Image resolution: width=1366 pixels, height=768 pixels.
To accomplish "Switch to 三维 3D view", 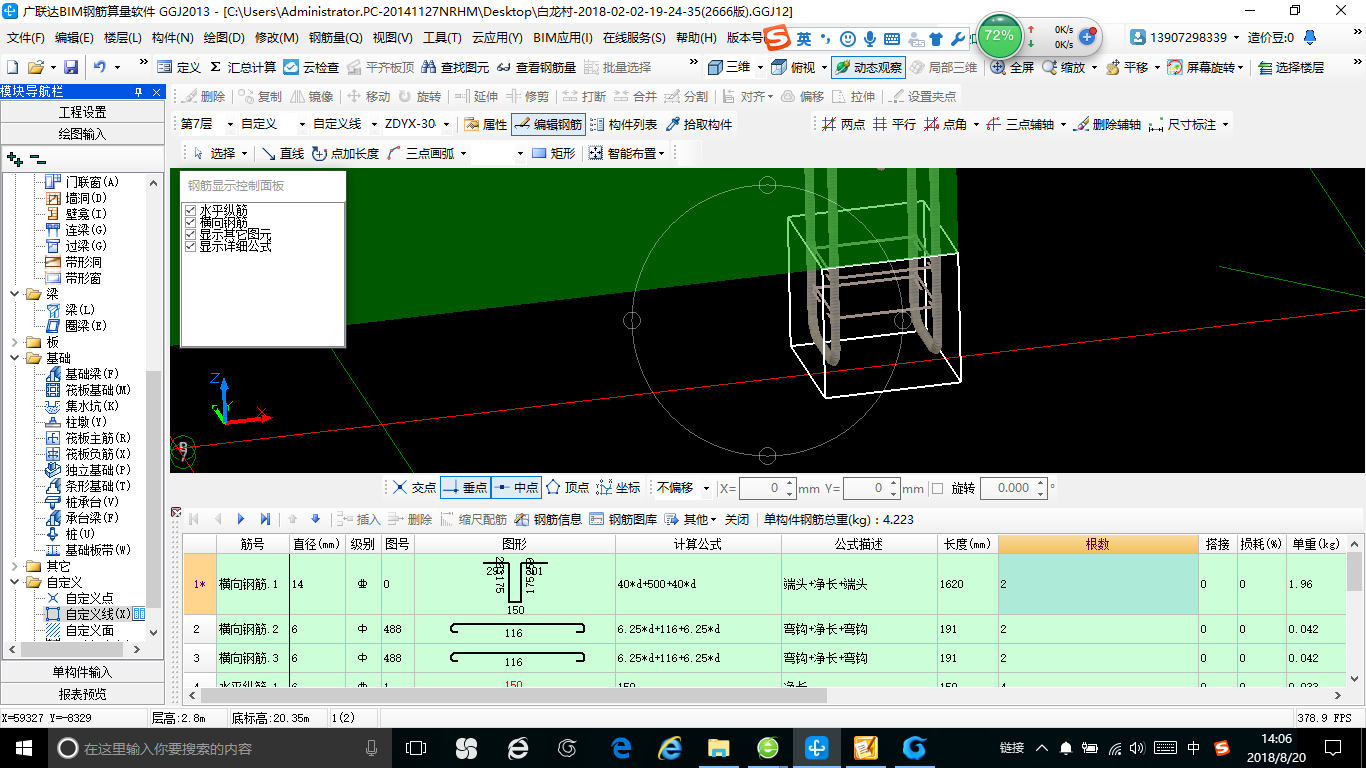I will point(729,67).
